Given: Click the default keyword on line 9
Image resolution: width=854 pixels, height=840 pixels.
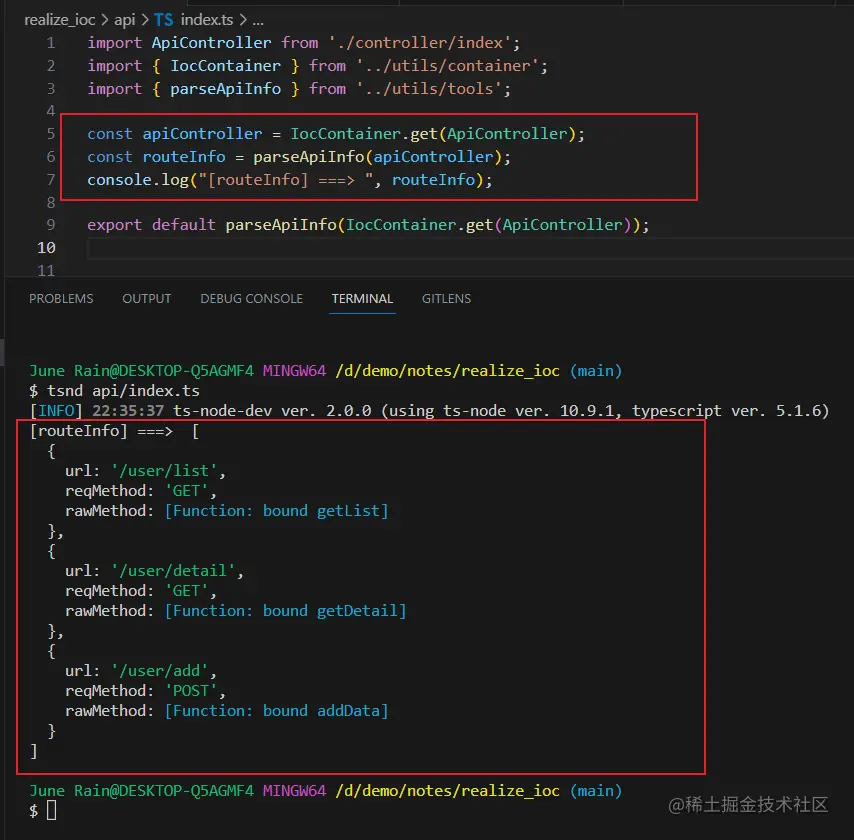Looking at the screenshot, I should (184, 224).
